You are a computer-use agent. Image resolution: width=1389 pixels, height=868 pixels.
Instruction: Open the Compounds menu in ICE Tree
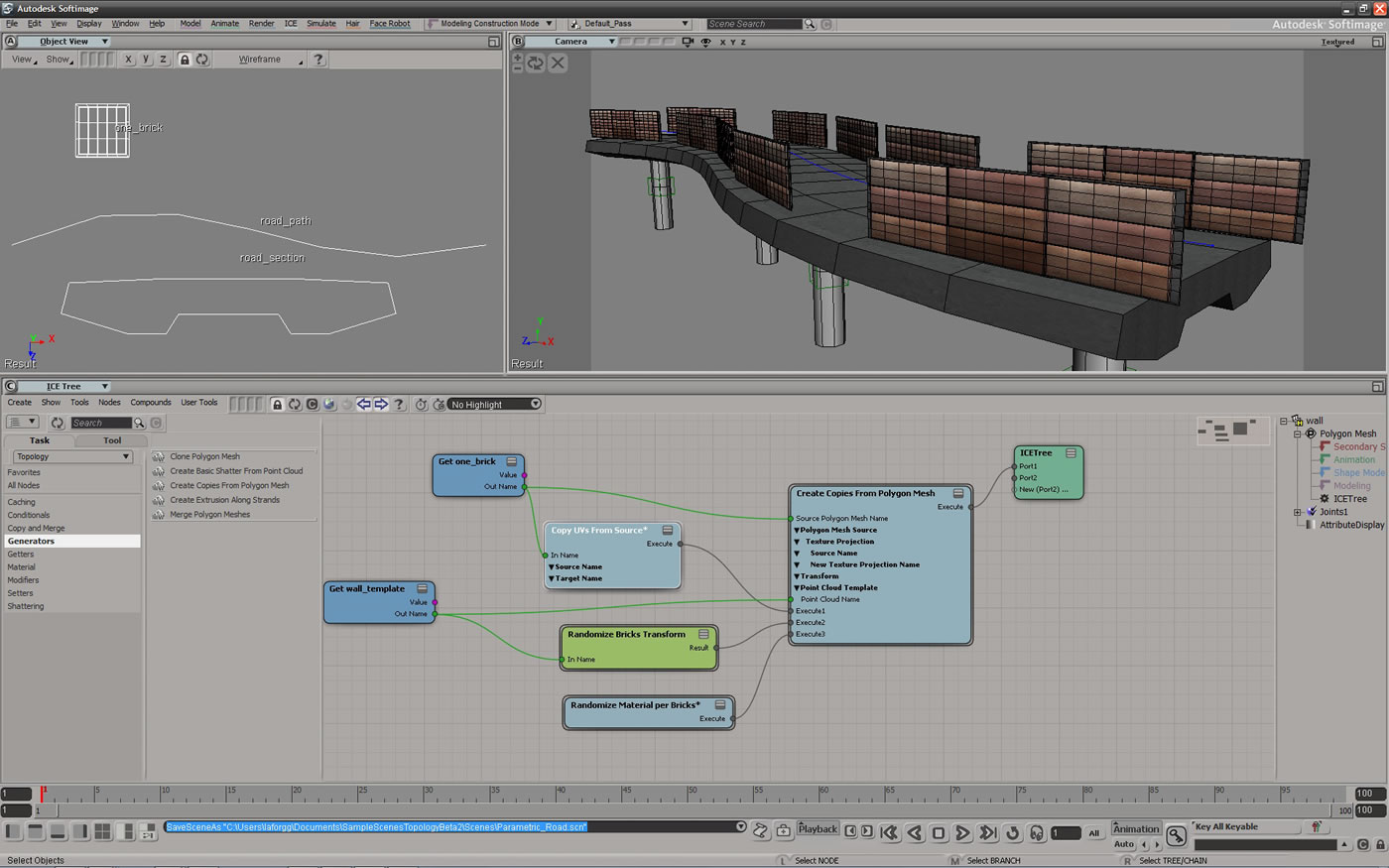(x=151, y=403)
